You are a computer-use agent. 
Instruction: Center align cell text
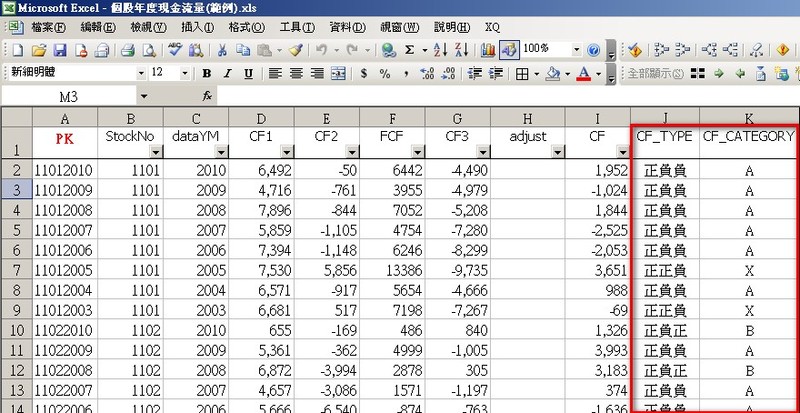click(296, 74)
